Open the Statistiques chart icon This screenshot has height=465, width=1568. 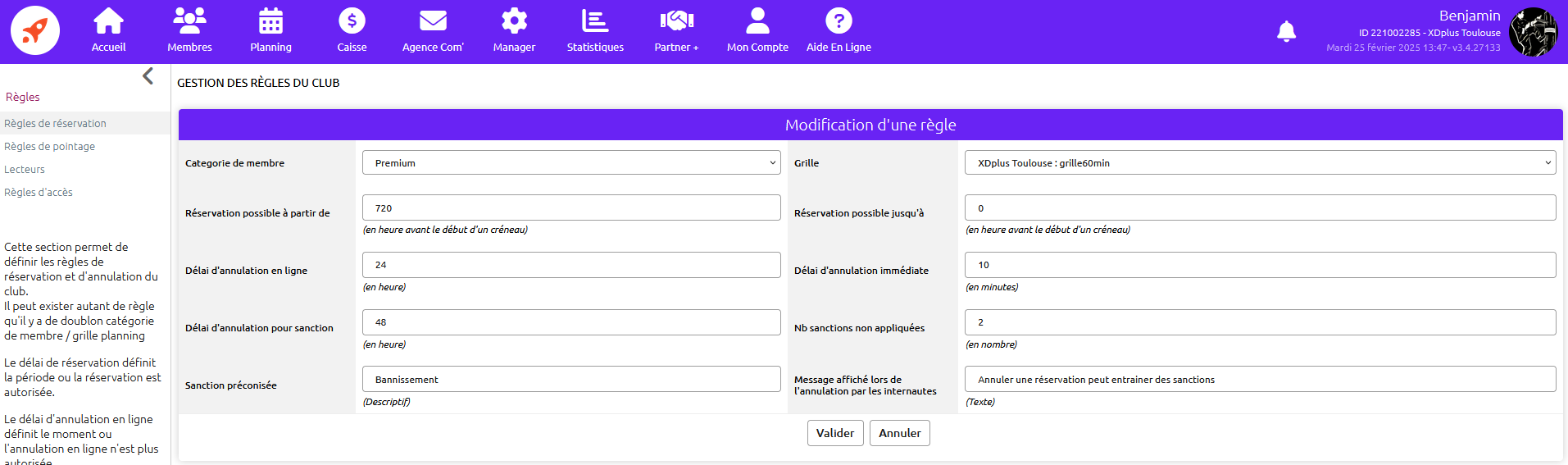[x=595, y=21]
